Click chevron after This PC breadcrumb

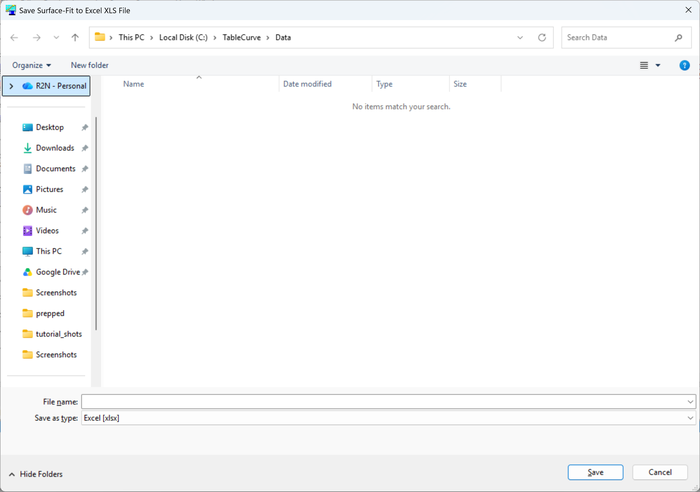(x=152, y=38)
